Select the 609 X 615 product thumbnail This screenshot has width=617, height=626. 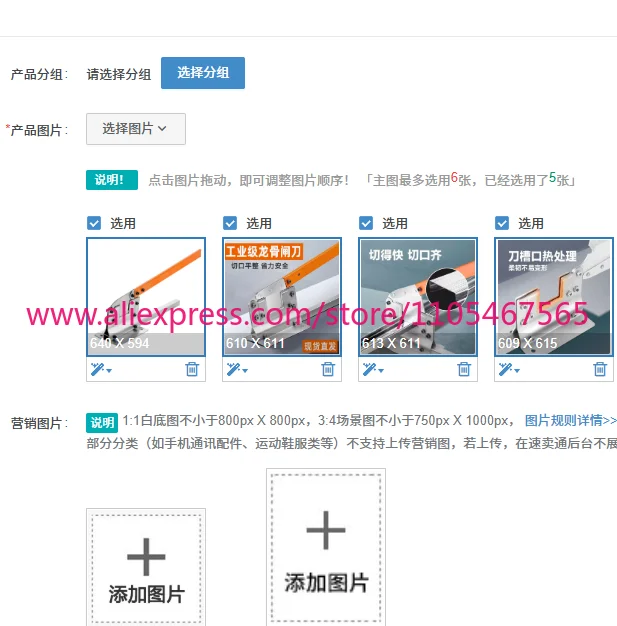point(554,297)
